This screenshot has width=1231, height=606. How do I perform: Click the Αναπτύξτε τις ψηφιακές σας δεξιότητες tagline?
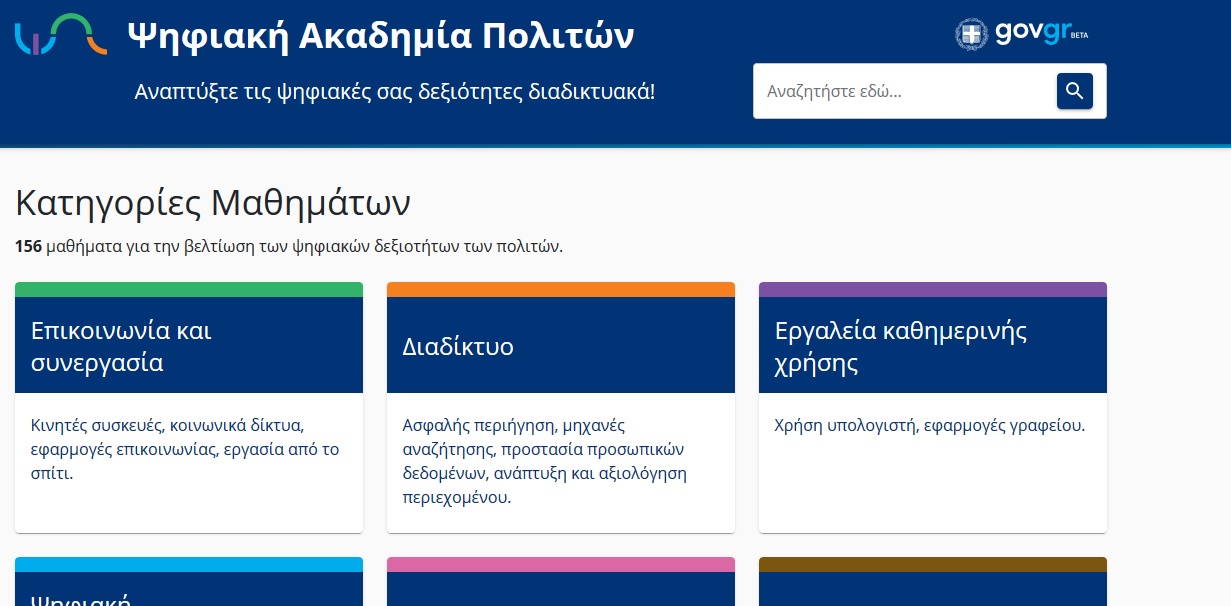point(395,92)
